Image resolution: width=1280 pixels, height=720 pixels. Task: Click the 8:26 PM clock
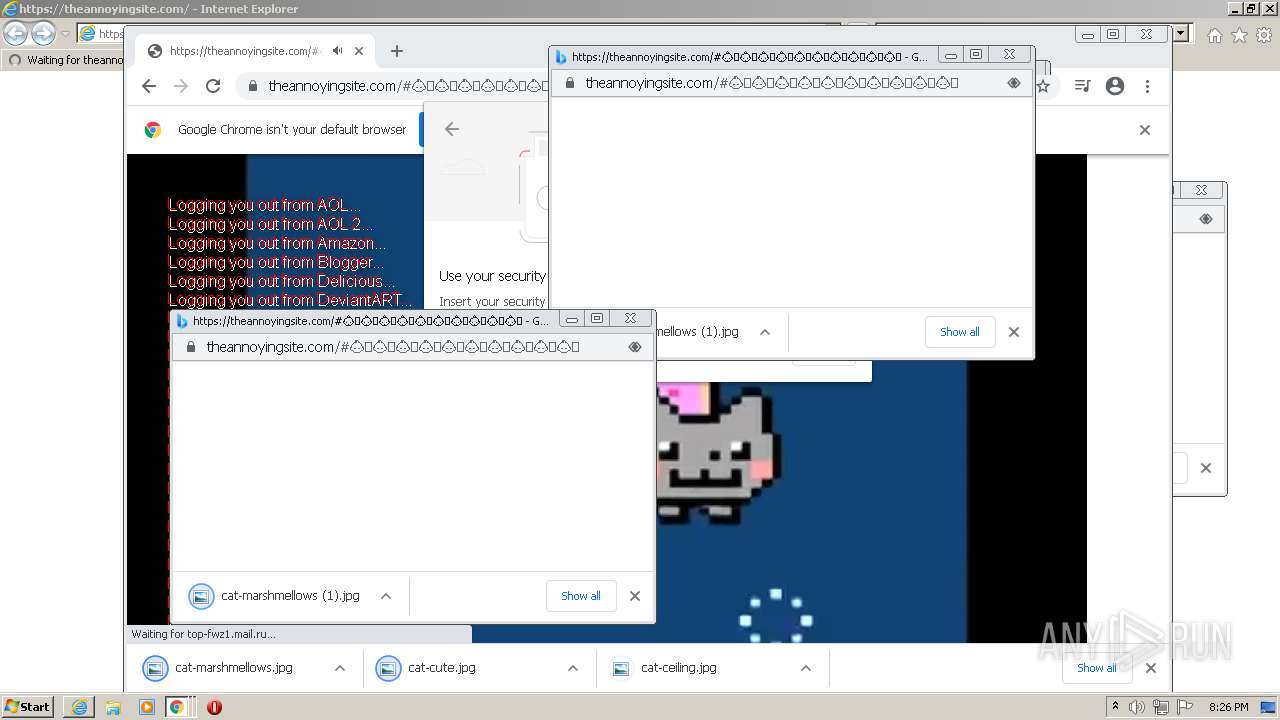1229,707
